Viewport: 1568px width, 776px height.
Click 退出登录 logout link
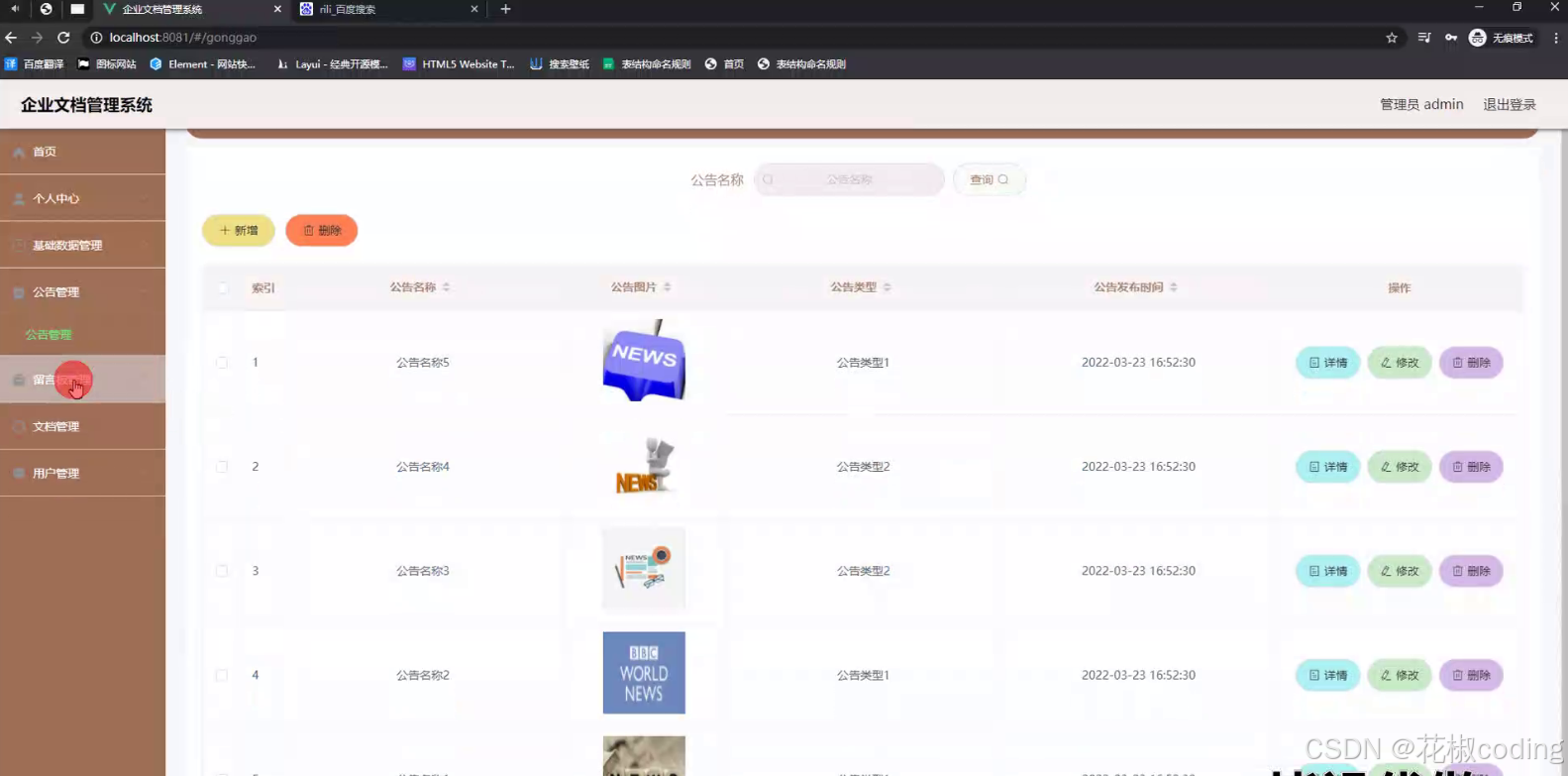point(1510,104)
